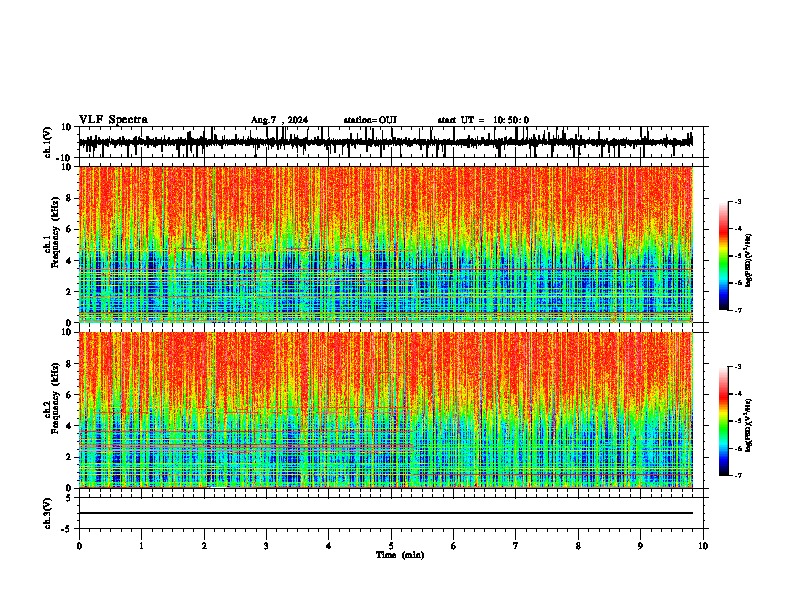Screen dimensions: 792x612
Task: Click the ch.1 voltage waveform trace
Action: (x=385, y=142)
